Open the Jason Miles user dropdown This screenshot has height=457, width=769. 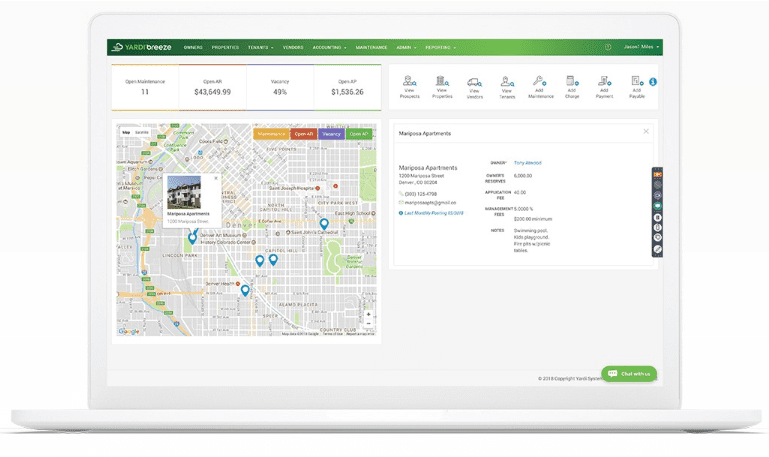coord(641,47)
